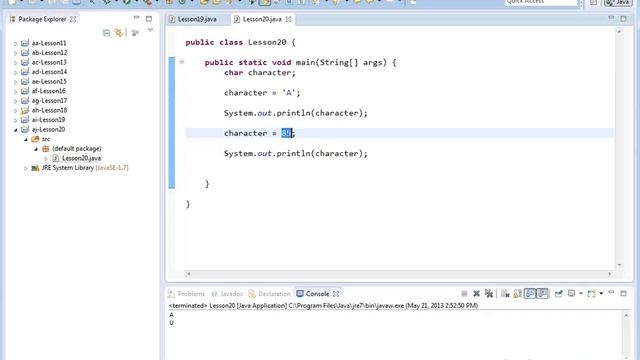Click Remove Launch (single X) in Console
Viewport: 640px width, 360px height.
coord(476,293)
